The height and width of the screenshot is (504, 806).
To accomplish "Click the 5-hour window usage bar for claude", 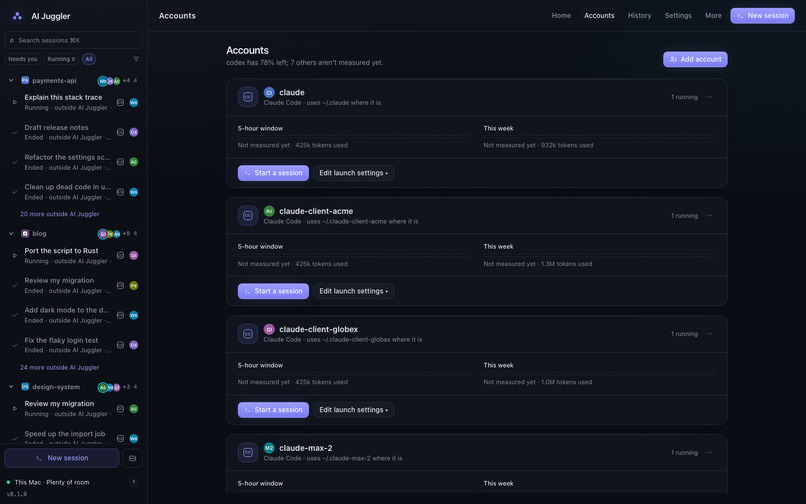I will (x=354, y=137).
